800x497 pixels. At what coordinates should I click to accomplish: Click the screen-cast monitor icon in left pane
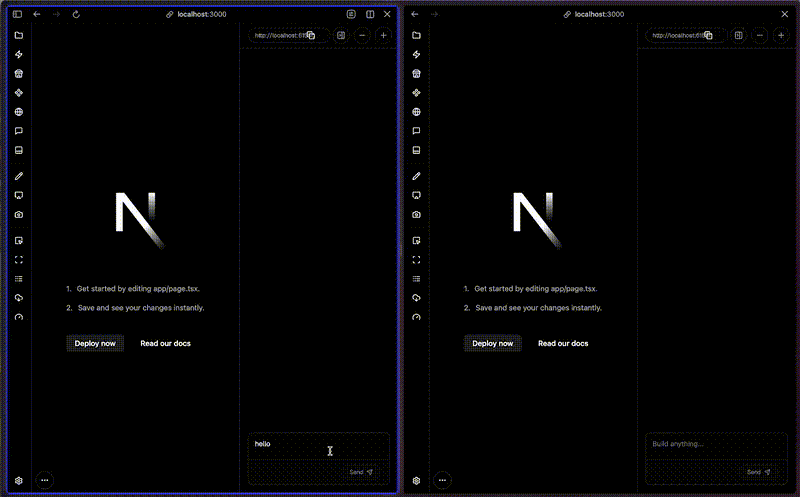pos(19,195)
